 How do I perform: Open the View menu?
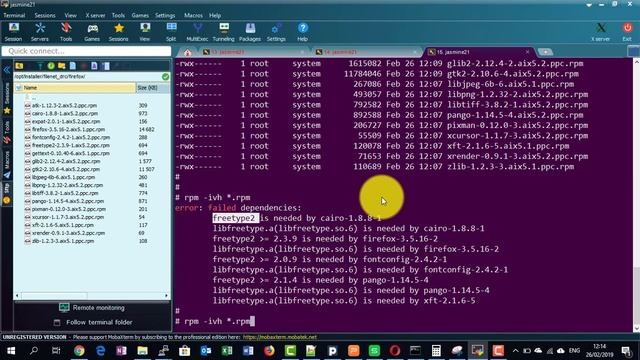(71, 16)
